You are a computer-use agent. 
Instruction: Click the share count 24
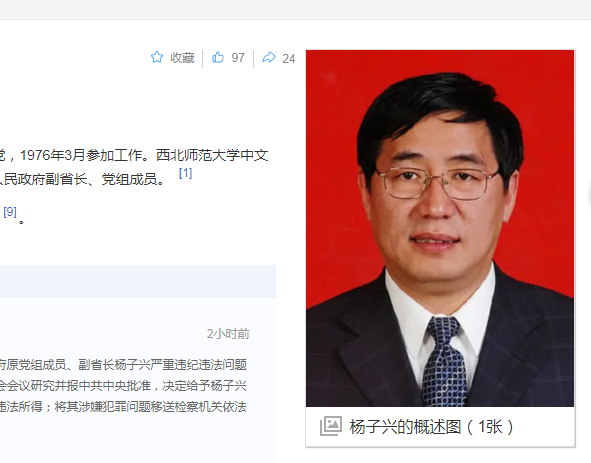tap(288, 58)
